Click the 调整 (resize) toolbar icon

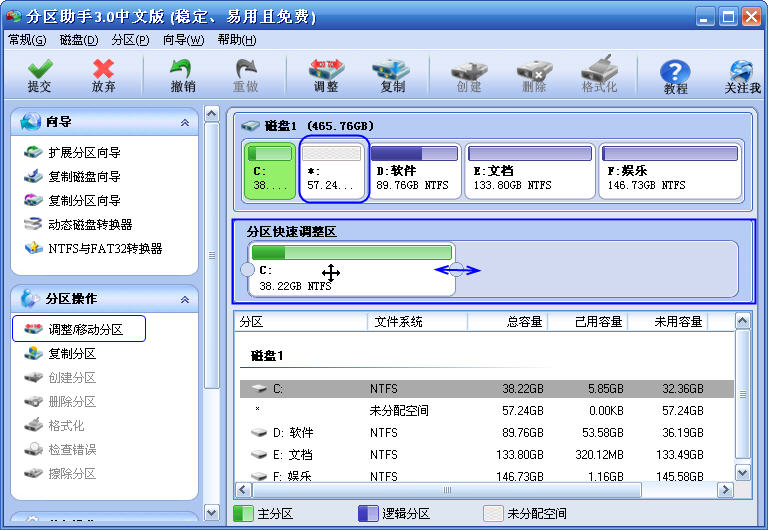326,76
